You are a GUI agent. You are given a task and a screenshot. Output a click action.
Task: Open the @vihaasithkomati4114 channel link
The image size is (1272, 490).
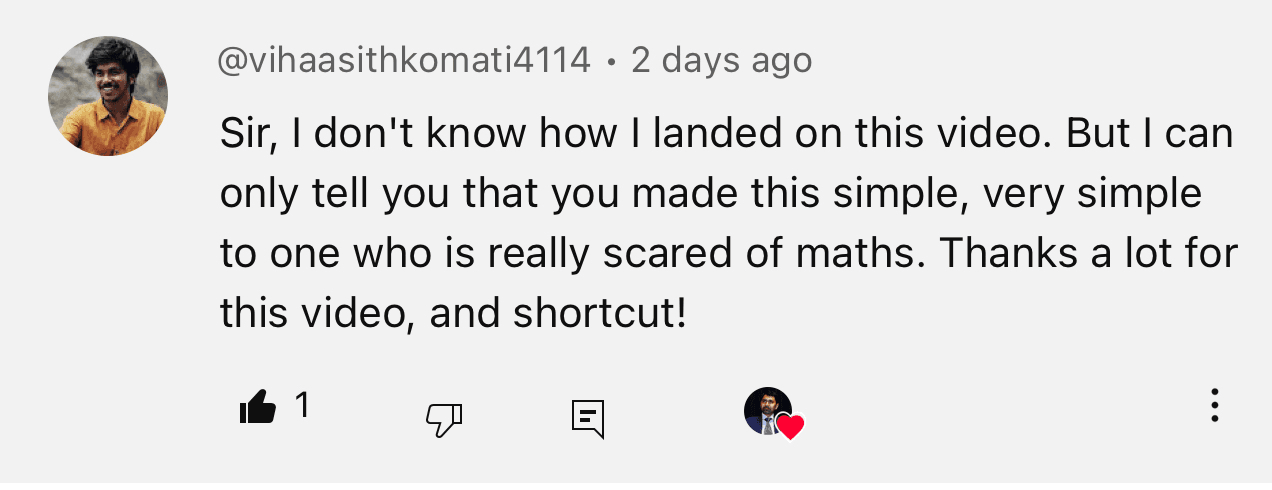click(x=405, y=61)
